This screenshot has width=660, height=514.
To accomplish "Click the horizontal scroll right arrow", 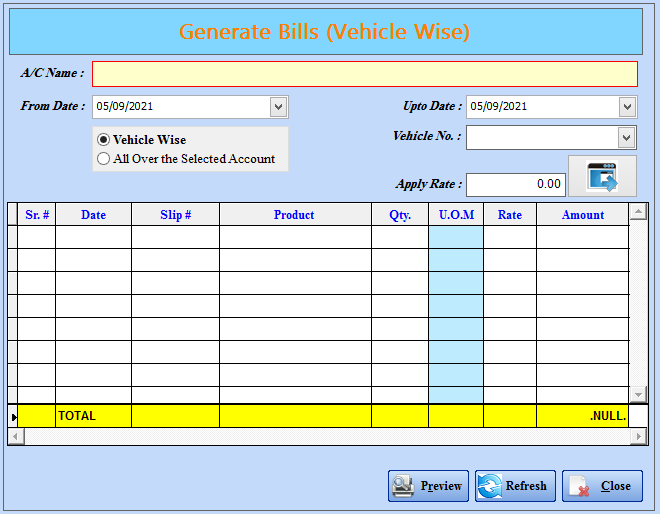I will [639, 436].
